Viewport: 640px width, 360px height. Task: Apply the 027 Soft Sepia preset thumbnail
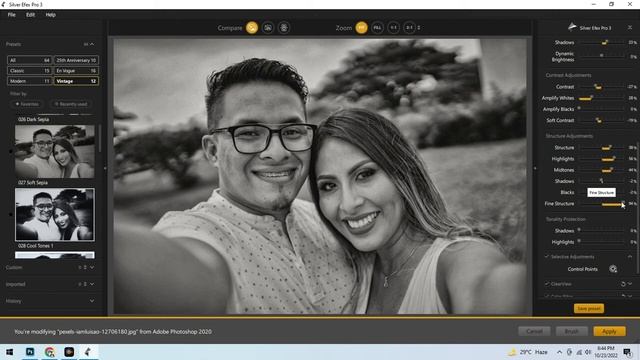[55, 215]
